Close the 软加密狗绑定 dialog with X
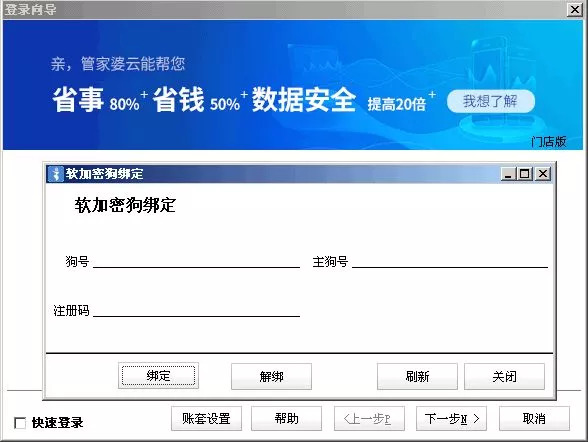Viewport: 588px width, 442px height. (x=542, y=174)
